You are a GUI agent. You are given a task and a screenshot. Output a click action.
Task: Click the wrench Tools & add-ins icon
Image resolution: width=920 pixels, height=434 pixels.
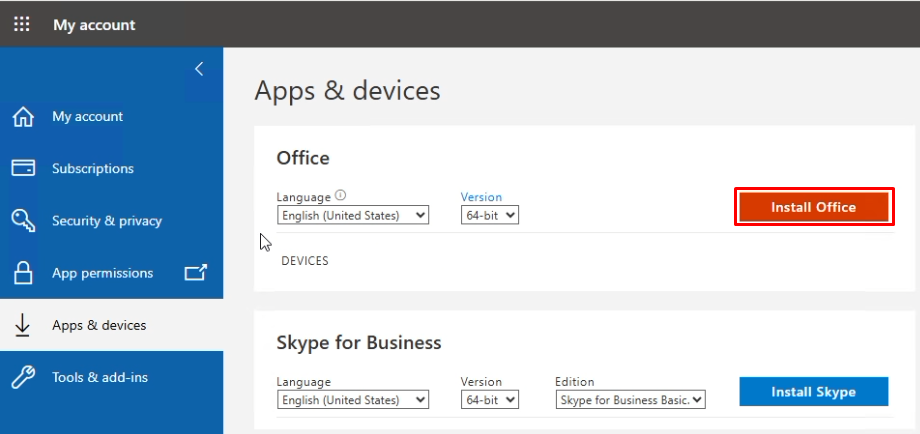23,377
